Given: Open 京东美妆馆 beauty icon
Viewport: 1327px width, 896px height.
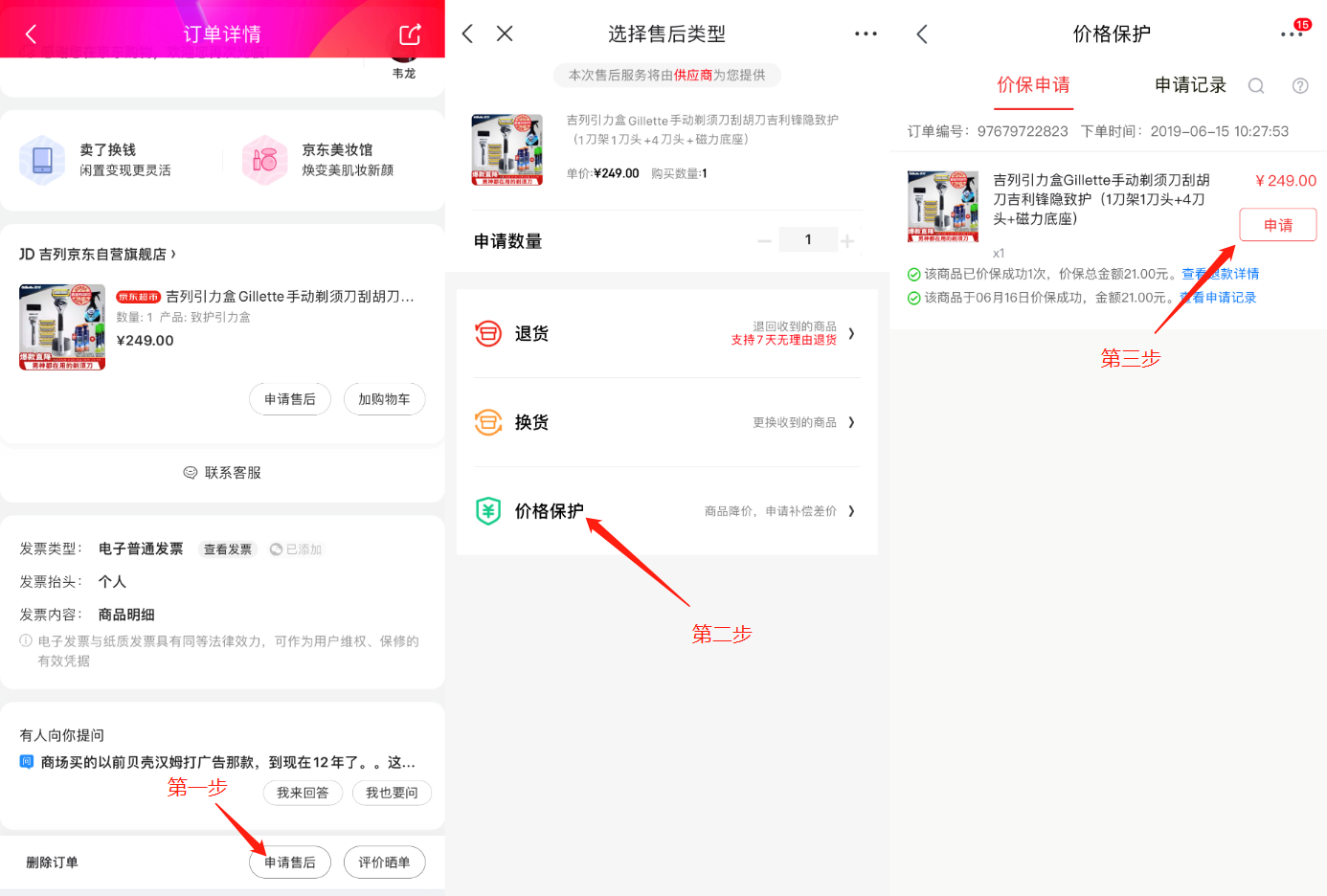Looking at the screenshot, I should click(x=265, y=160).
